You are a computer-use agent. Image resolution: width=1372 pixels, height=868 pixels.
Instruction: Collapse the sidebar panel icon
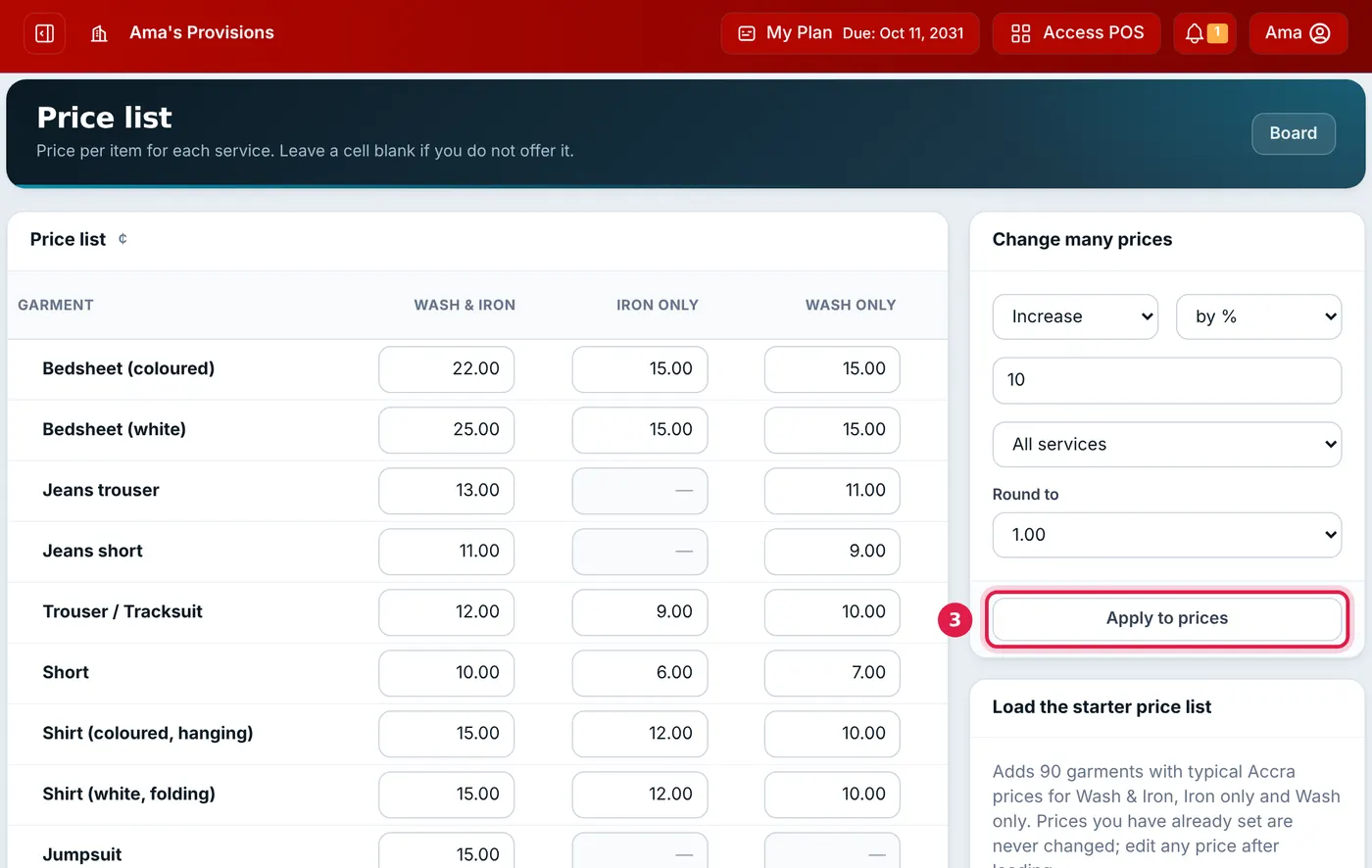tap(44, 33)
